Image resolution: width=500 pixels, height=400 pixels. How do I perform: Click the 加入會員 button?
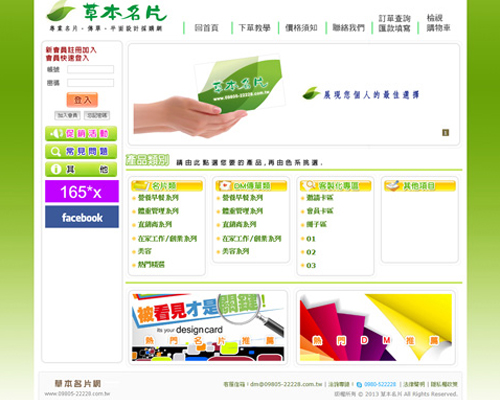68,115
